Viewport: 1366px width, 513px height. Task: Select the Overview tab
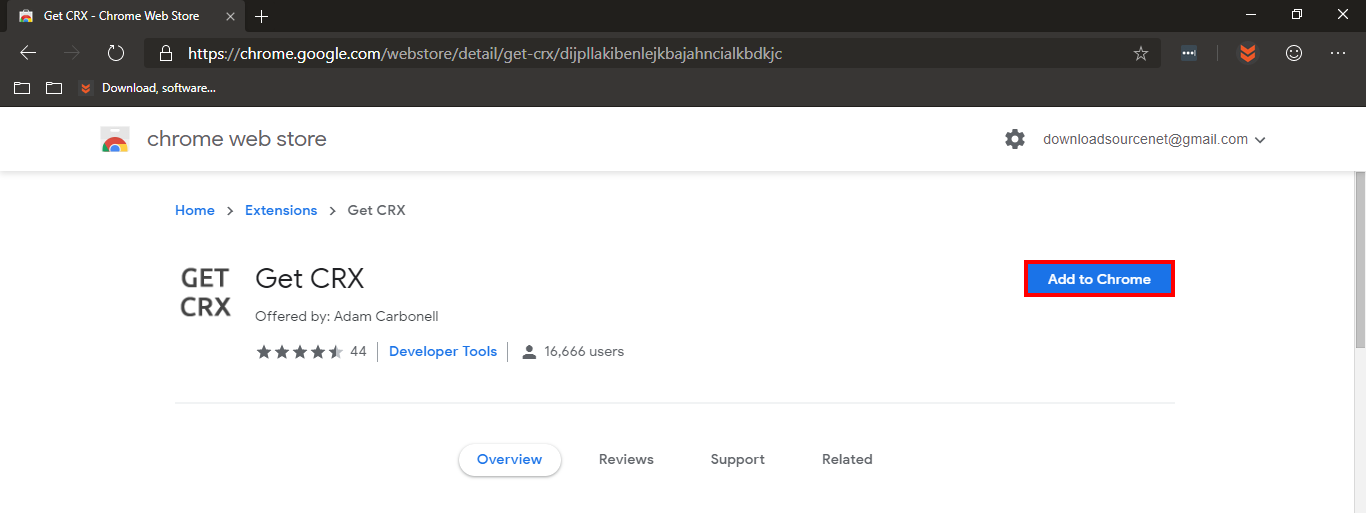[x=510, y=459]
